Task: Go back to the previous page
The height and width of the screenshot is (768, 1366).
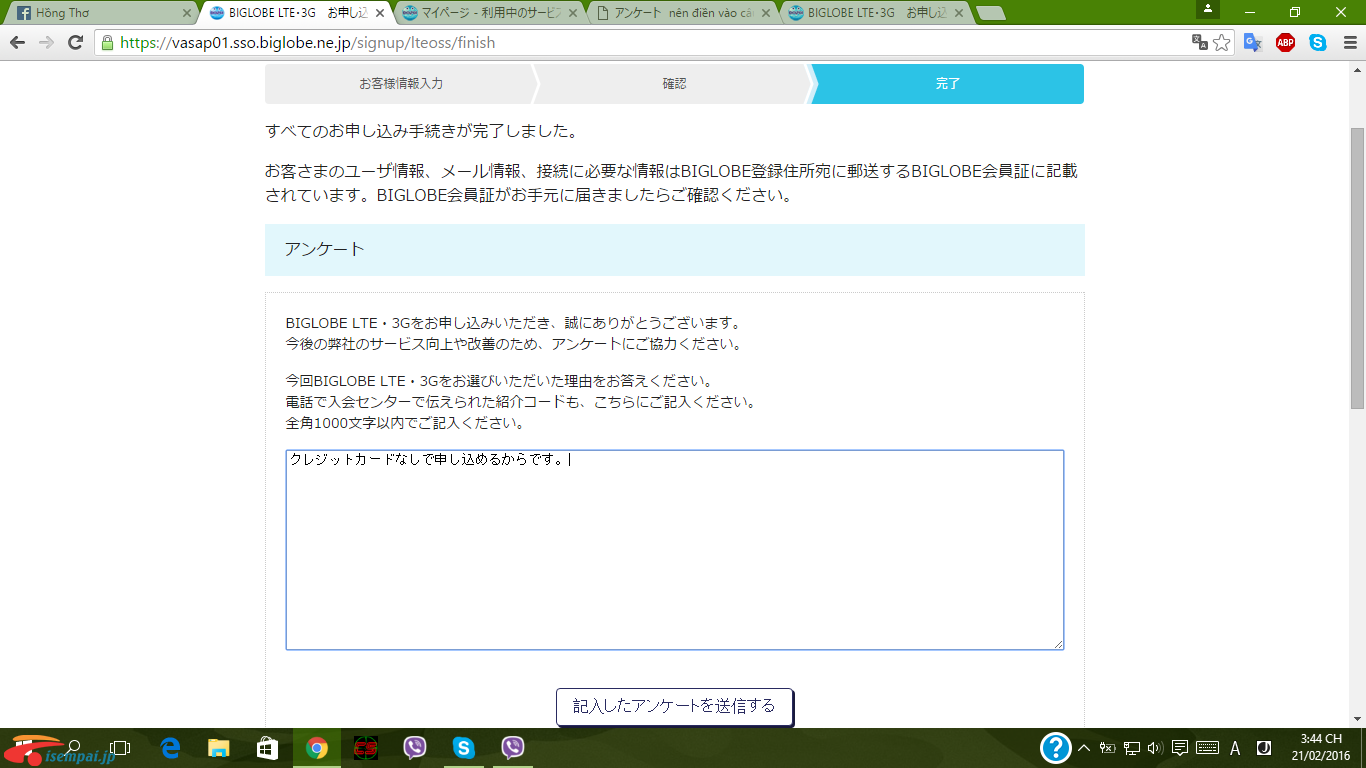Action: 17,43
